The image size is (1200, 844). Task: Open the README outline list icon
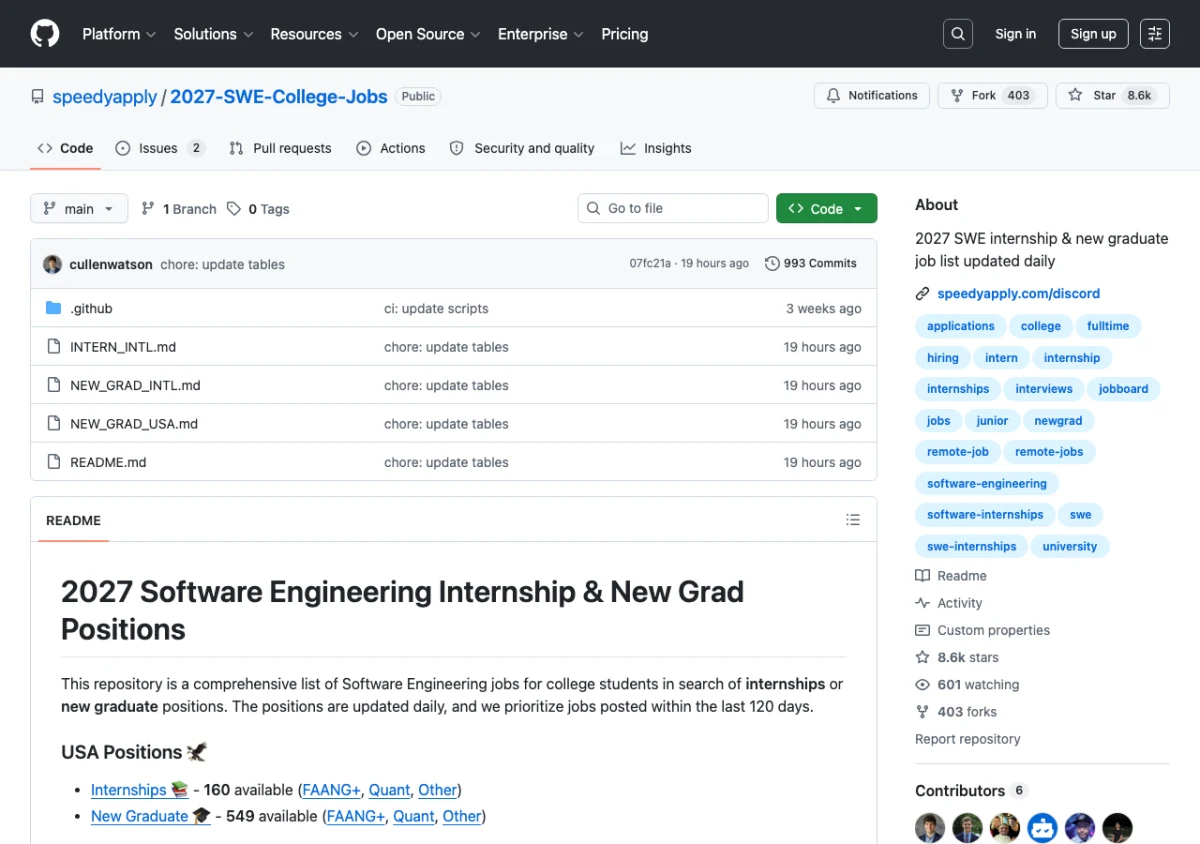point(853,520)
